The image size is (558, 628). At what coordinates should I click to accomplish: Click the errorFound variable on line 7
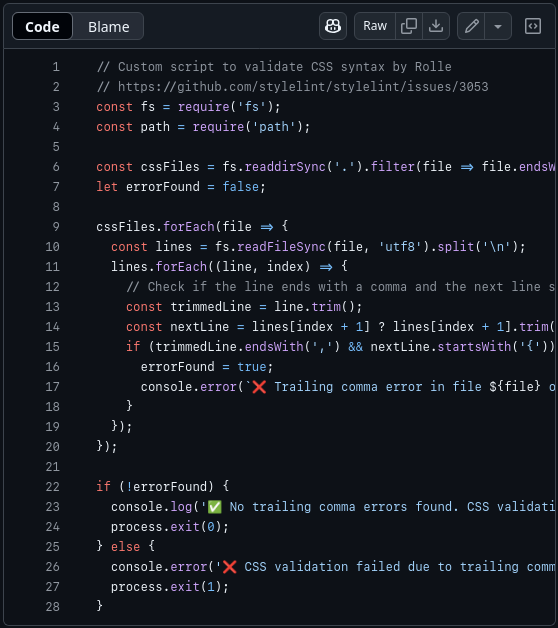click(x=163, y=187)
